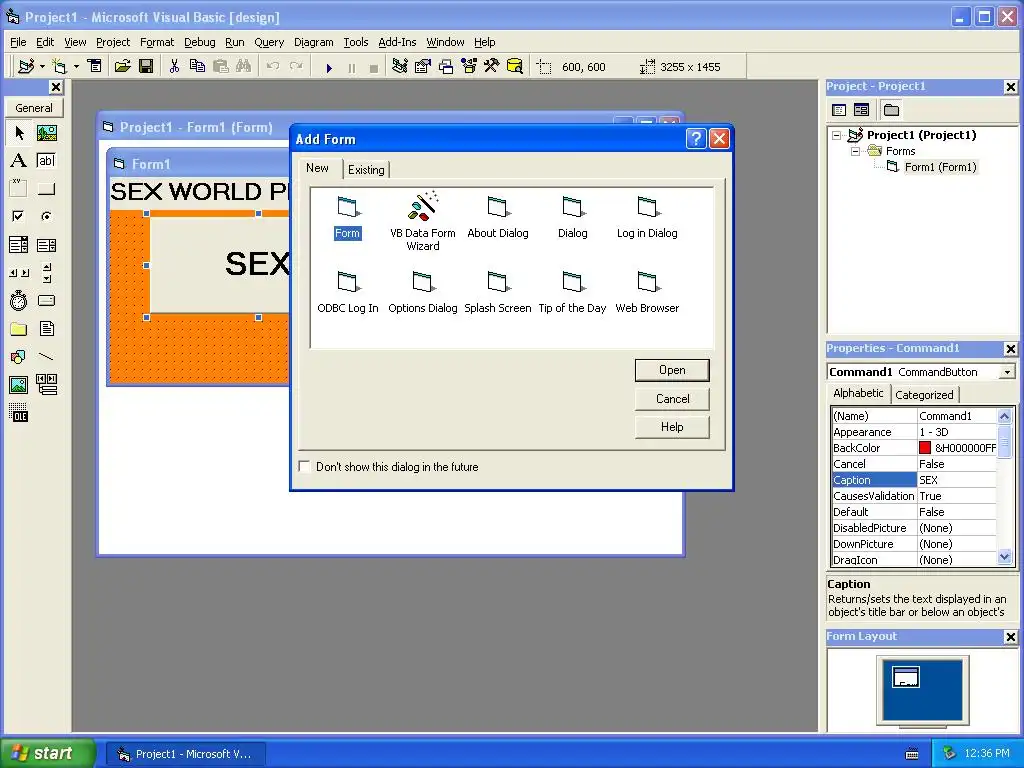This screenshot has height=768, width=1024.
Task: Choose the VB Data Form Wizard icon
Action: [423, 222]
